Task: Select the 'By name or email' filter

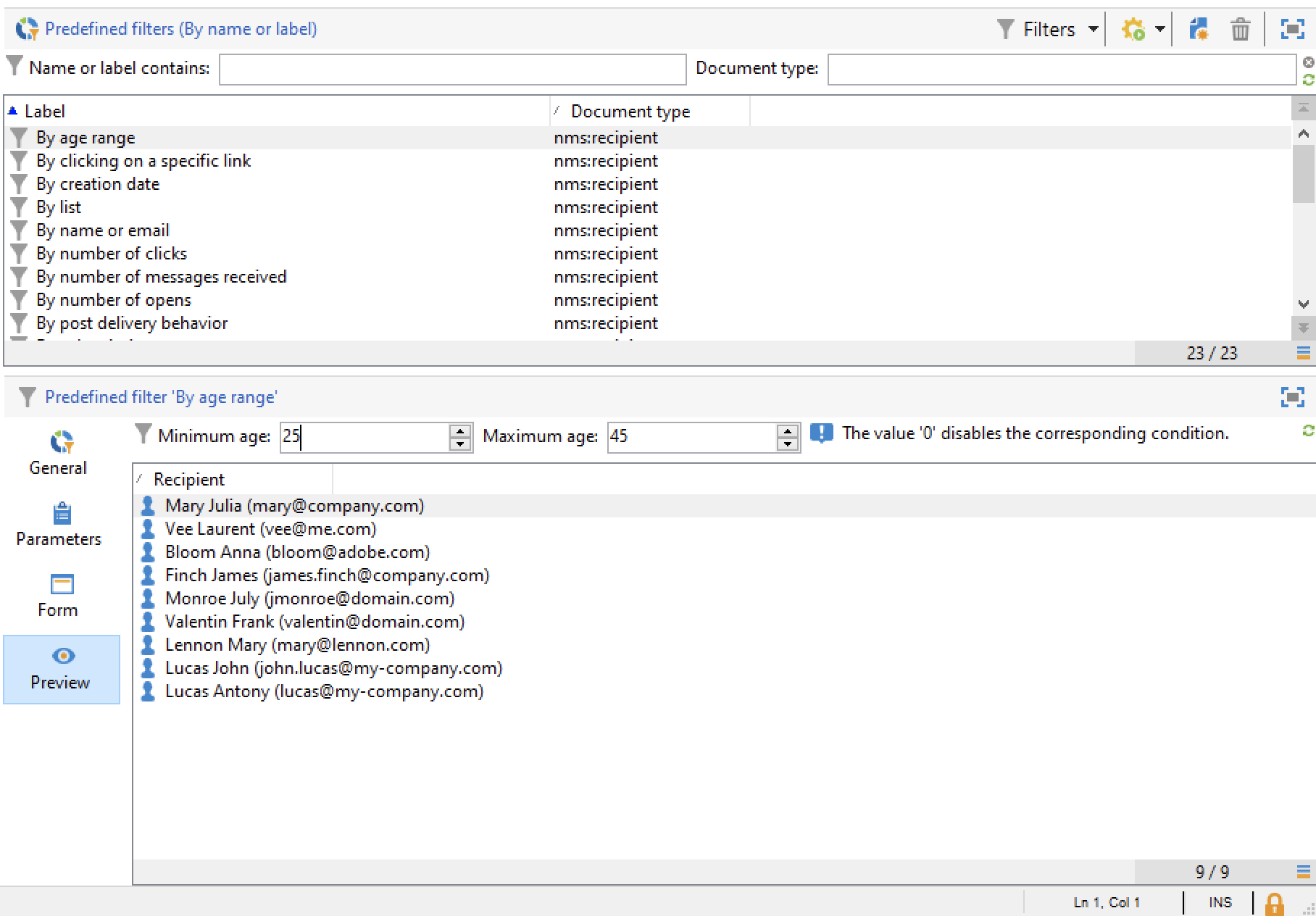Action: [649, 230]
